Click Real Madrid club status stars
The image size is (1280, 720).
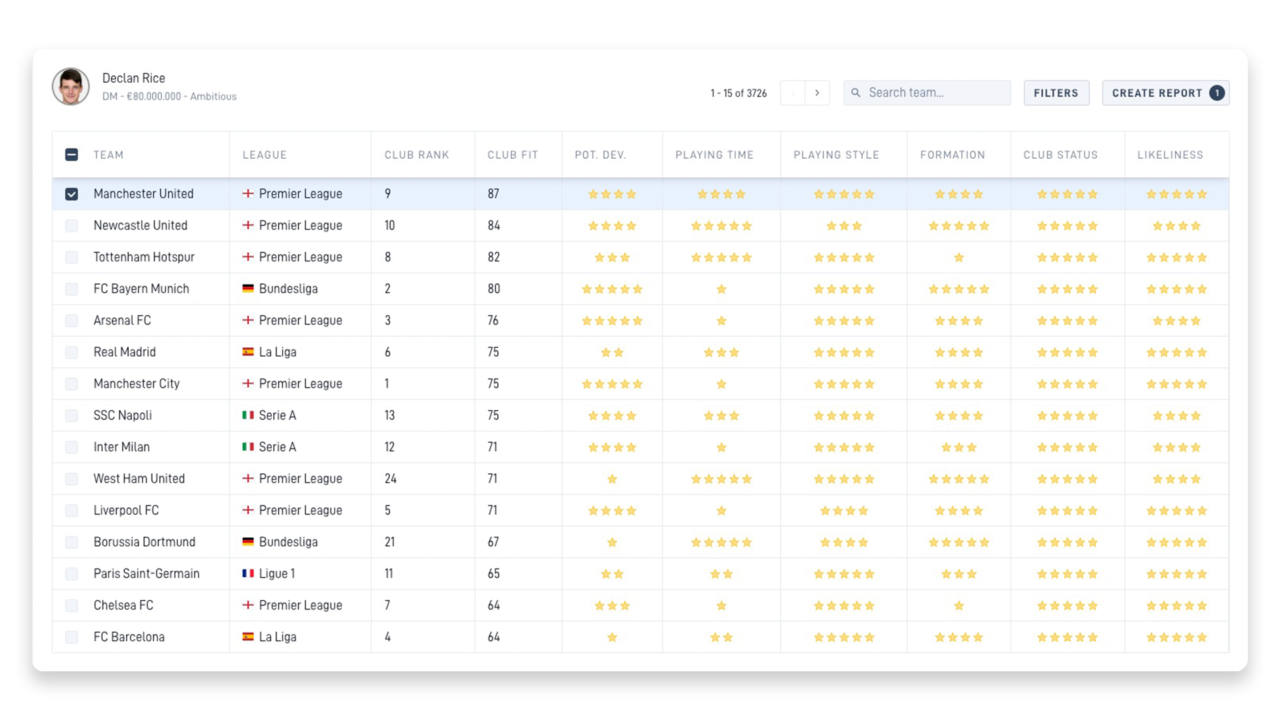(1067, 352)
